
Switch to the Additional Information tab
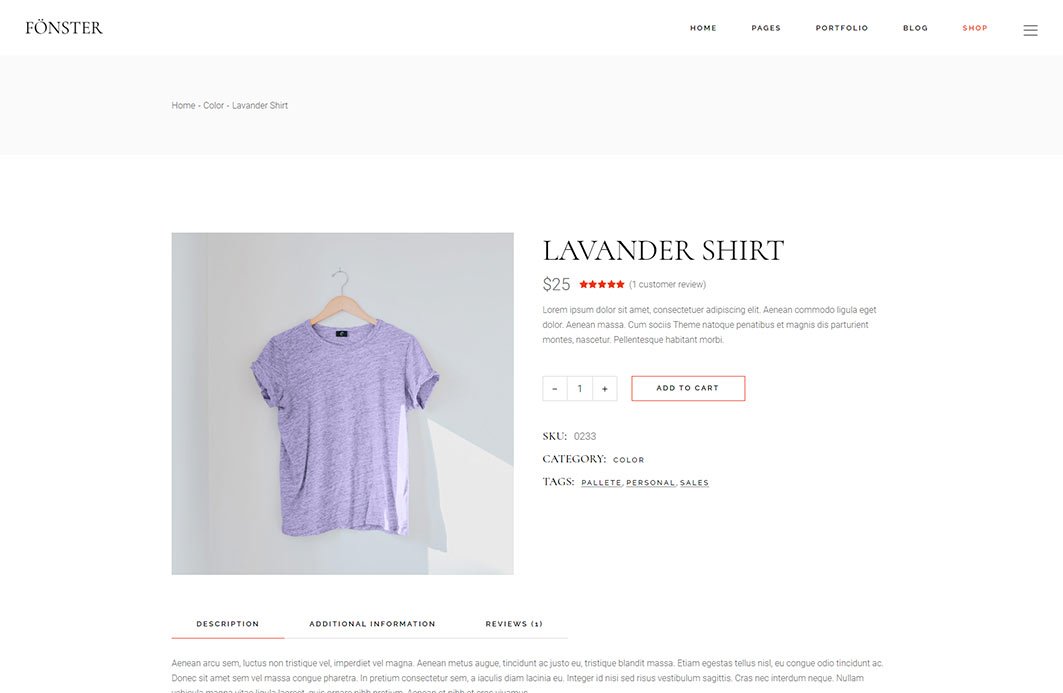coord(372,624)
